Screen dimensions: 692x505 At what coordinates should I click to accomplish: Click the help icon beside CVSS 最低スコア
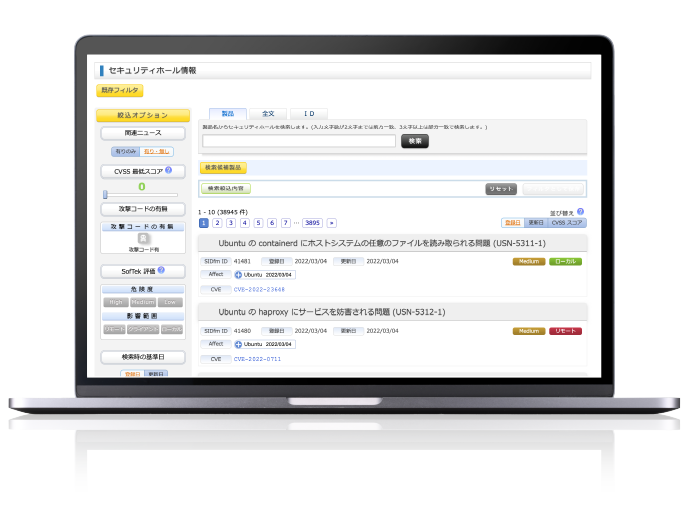[x=168, y=170]
